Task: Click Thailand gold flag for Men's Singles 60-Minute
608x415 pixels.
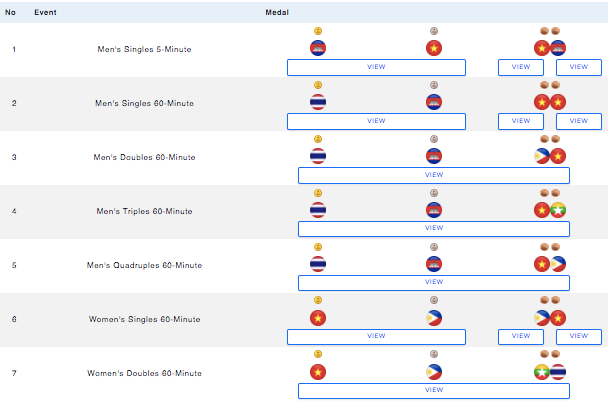Action: pyautogui.click(x=318, y=102)
